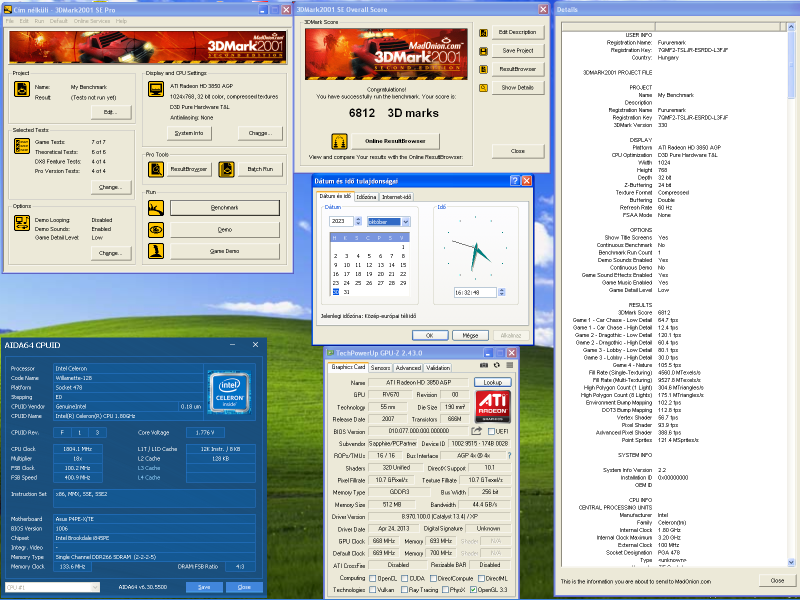Click the Mégse button in date dialog

[470, 335]
